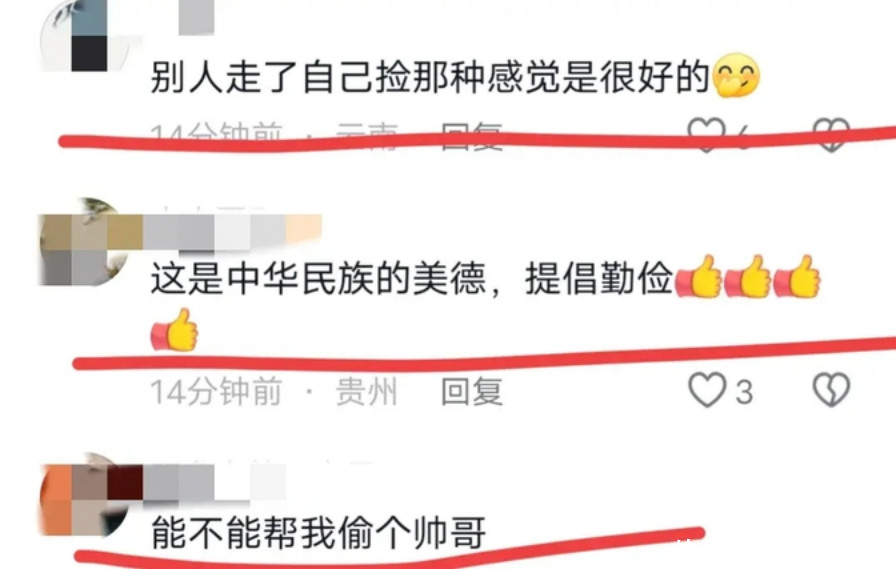
Task: Reply to the 贵州 comment via 回复
Action: pos(472,392)
